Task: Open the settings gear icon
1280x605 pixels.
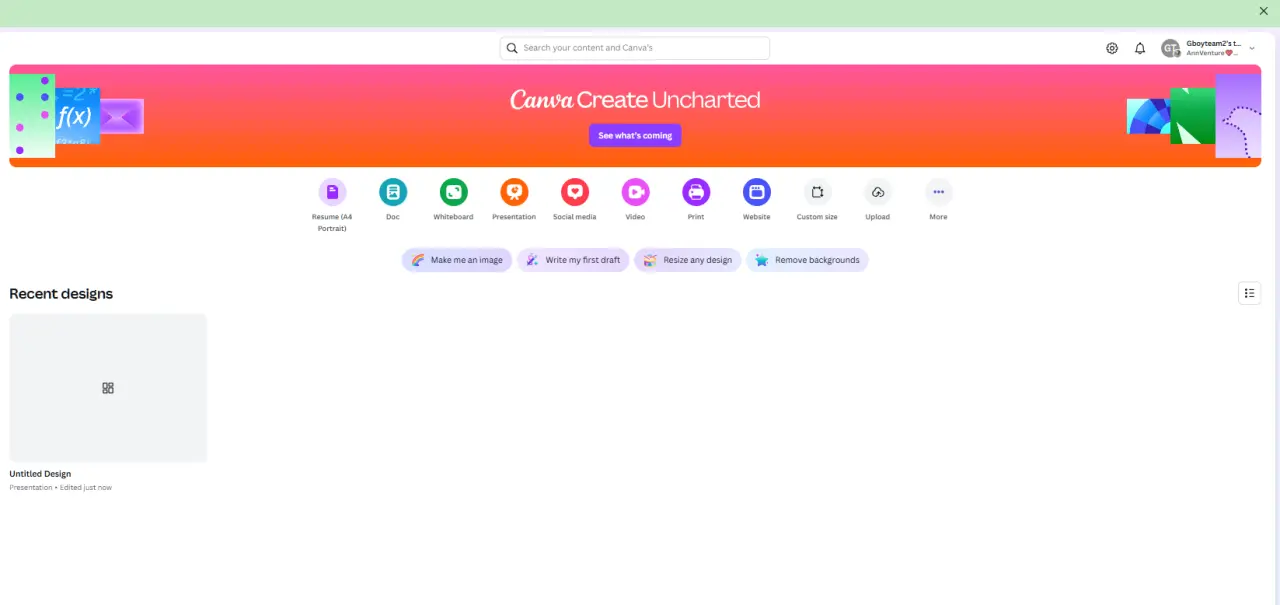Action: [1112, 48]
